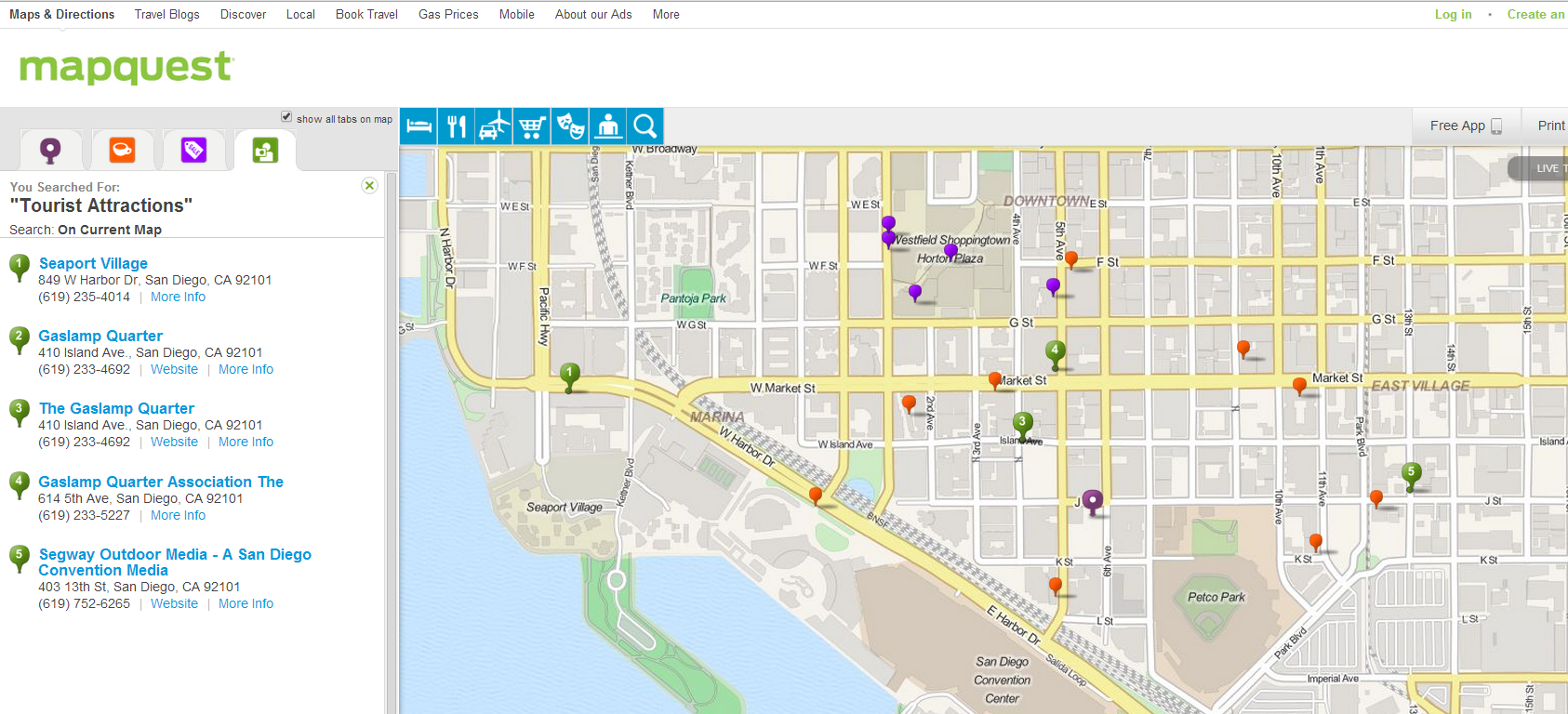
Task: Select the theater masks entertainment icon
Action: (570, 126)
